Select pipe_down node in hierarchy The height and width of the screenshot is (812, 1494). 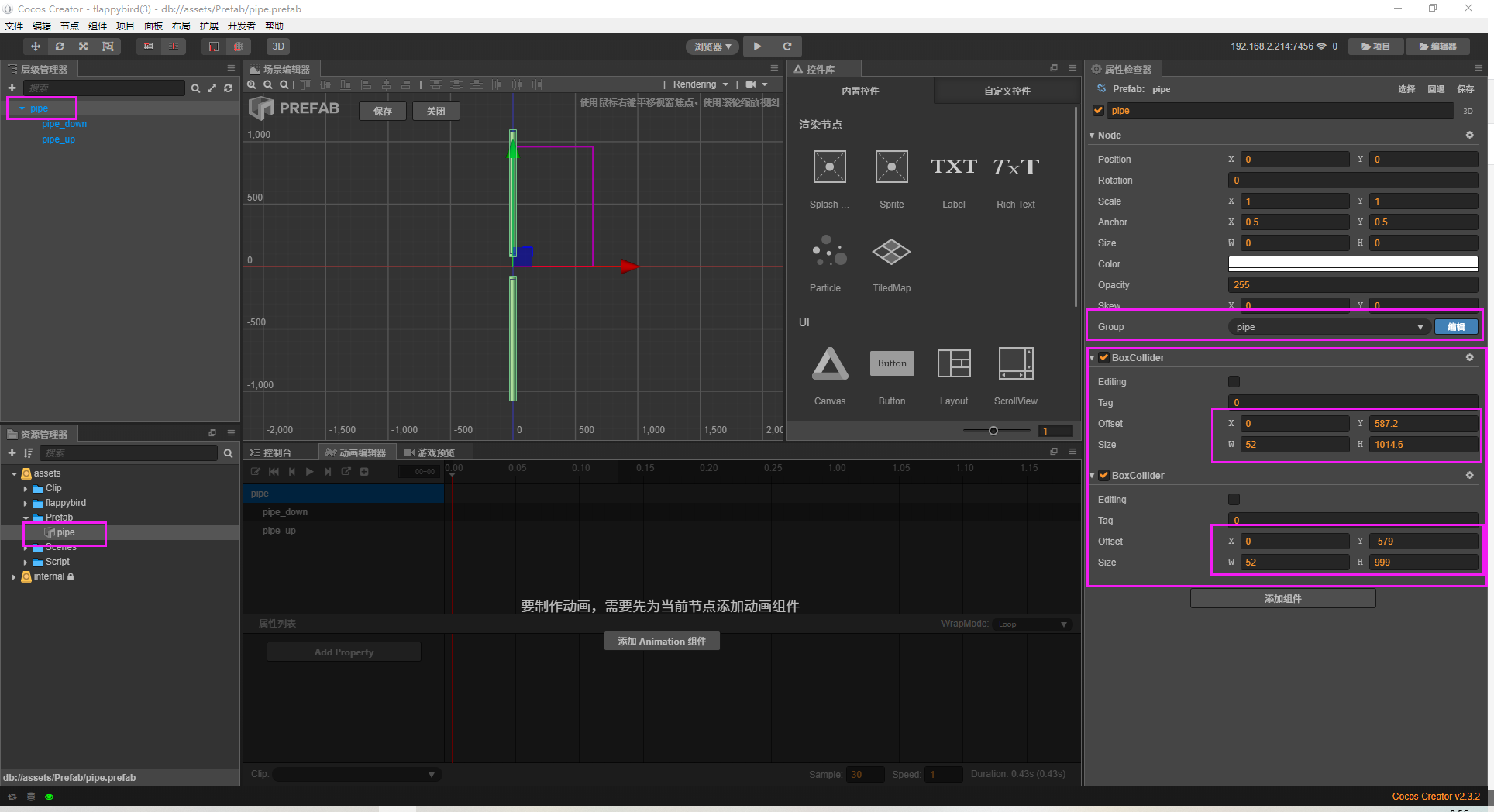click(64, 124)
